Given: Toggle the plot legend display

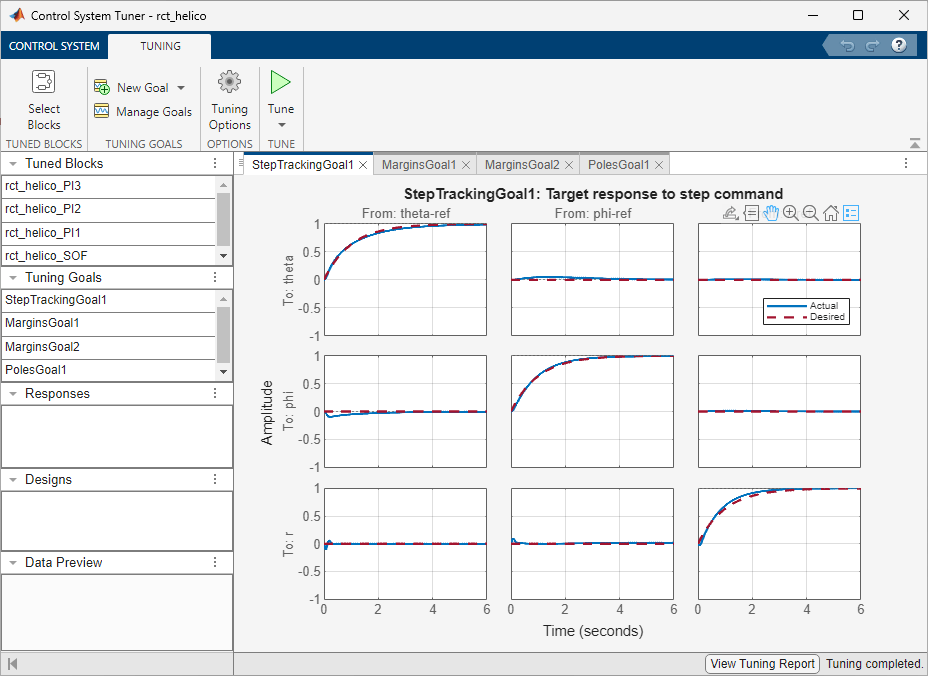Looking at the screenshot, I should pos(851,212).
